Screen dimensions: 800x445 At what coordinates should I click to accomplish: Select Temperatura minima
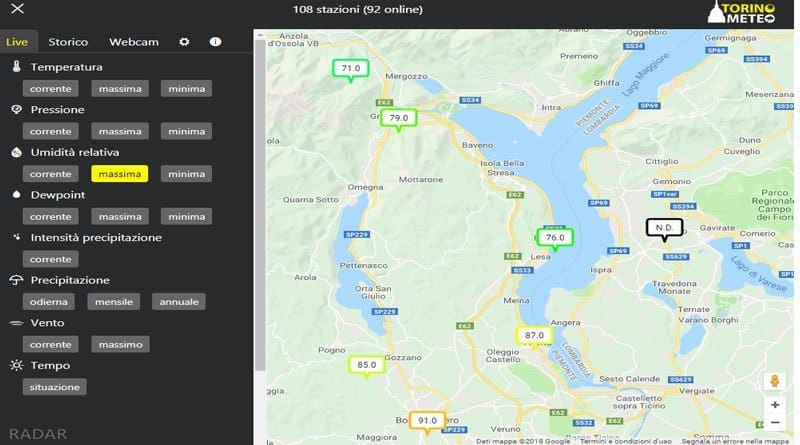187,88
